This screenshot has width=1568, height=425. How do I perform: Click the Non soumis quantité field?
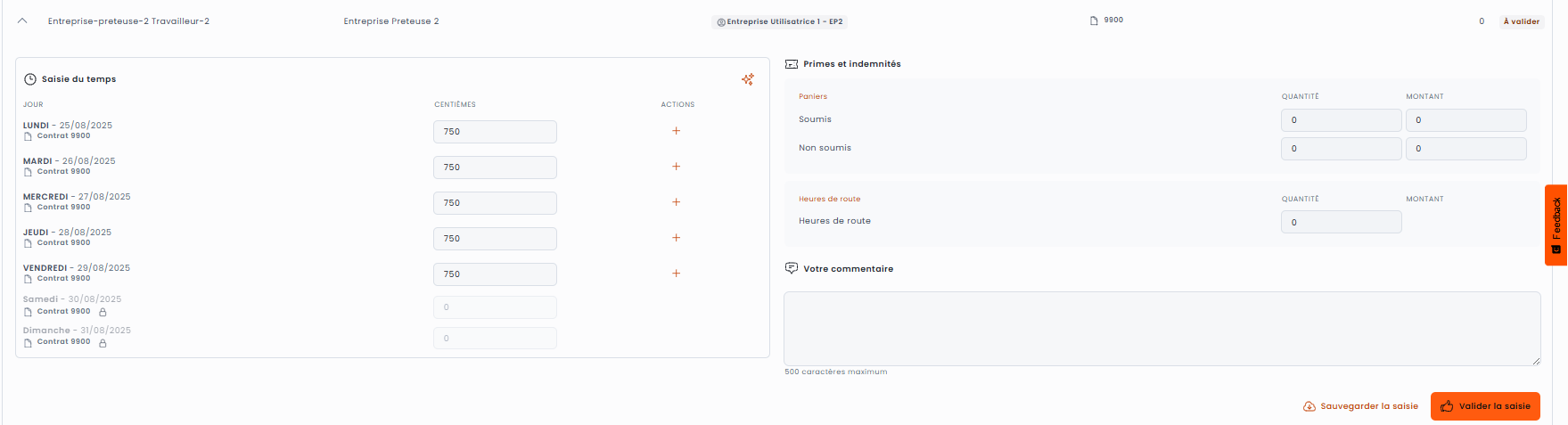coord(1341,149)
